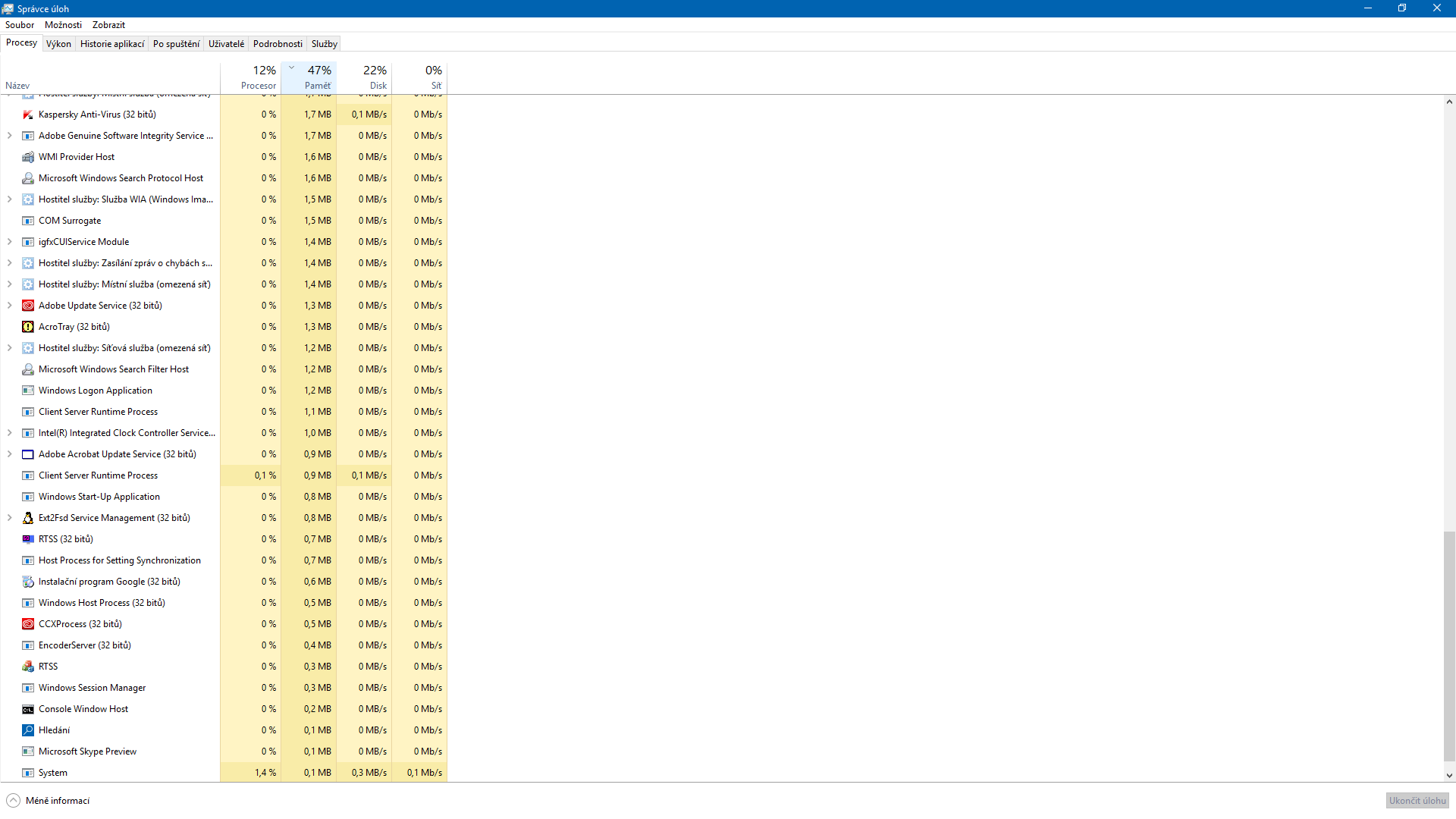Select the RTSS row without bit suffix
The height and width of the screenshot is (819, 1456).
point(224,667)
